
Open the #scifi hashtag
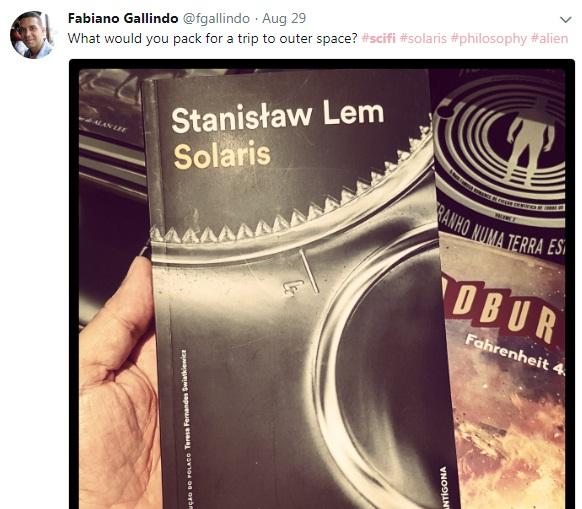(x=379, y=38)
